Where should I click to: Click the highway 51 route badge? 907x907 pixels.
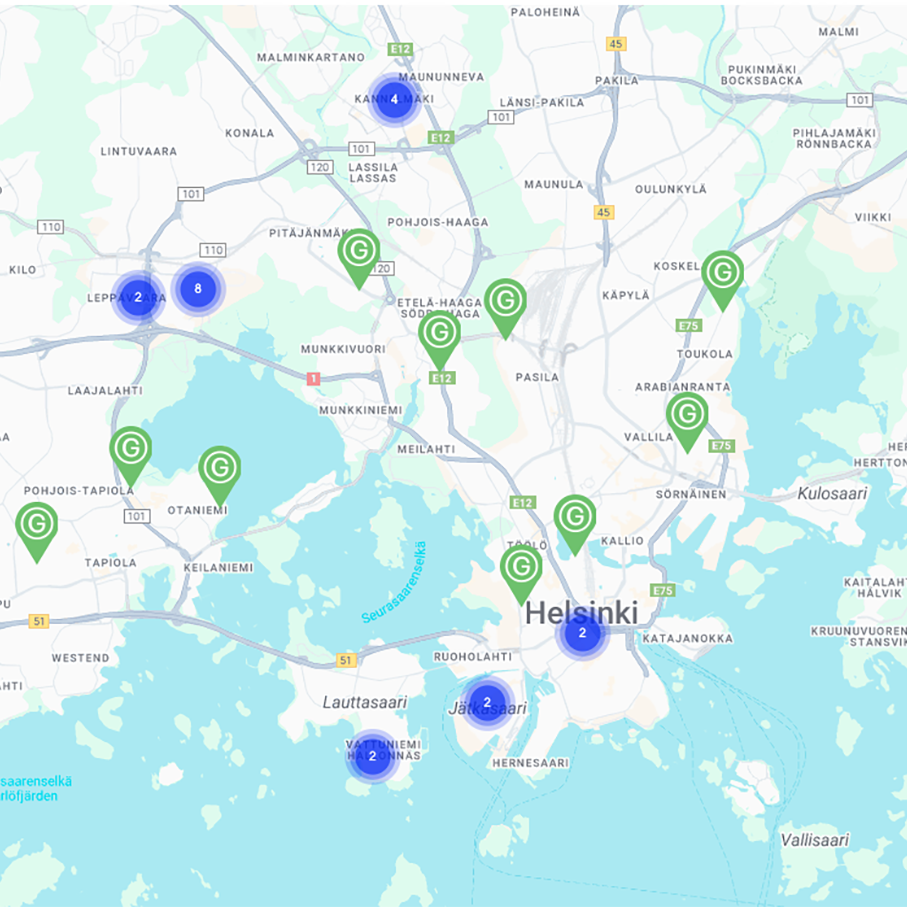(348, 659)
